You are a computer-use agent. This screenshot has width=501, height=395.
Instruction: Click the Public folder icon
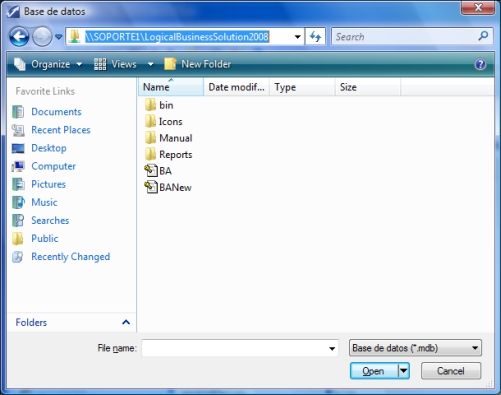click(18, 238)
